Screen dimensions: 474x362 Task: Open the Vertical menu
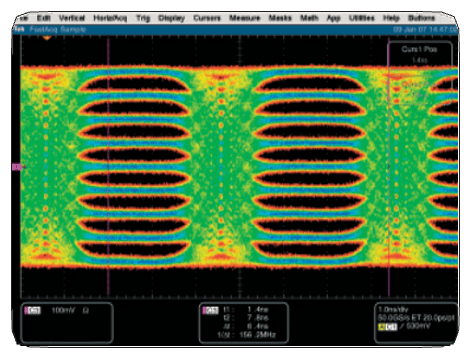click(x=72, y=18)
